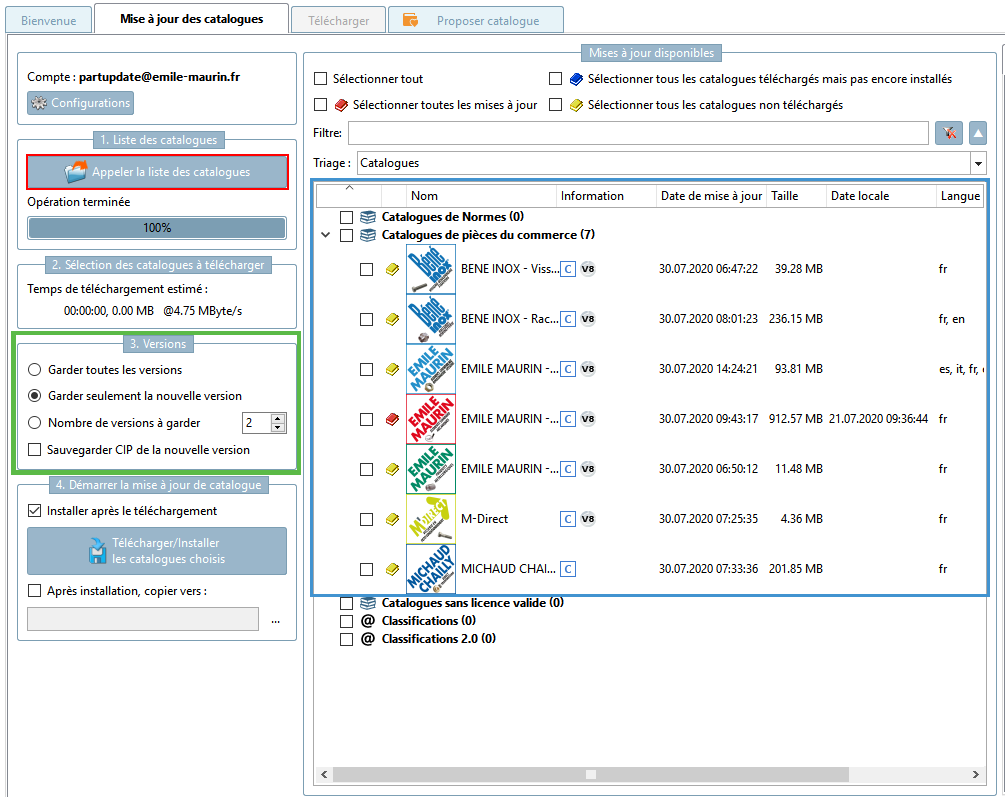
Task: Sort by the Nom column header
Action: coord(481,196)
